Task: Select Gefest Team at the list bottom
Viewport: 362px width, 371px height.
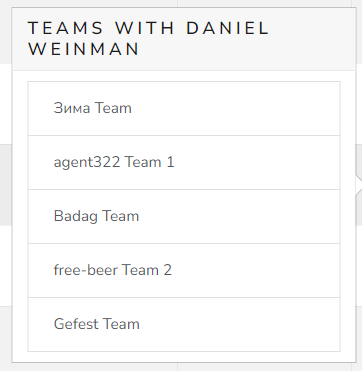Action: click(x=184, y=324)
